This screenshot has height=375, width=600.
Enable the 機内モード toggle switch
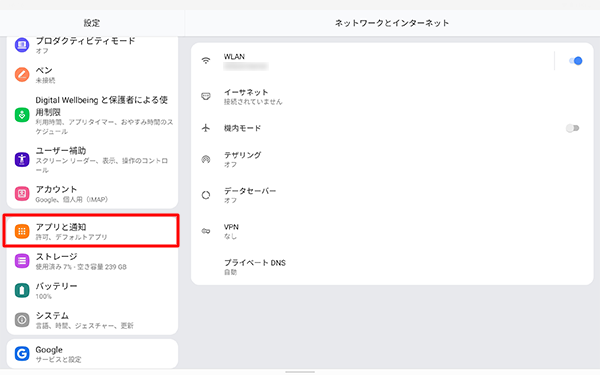click(572, 128)
